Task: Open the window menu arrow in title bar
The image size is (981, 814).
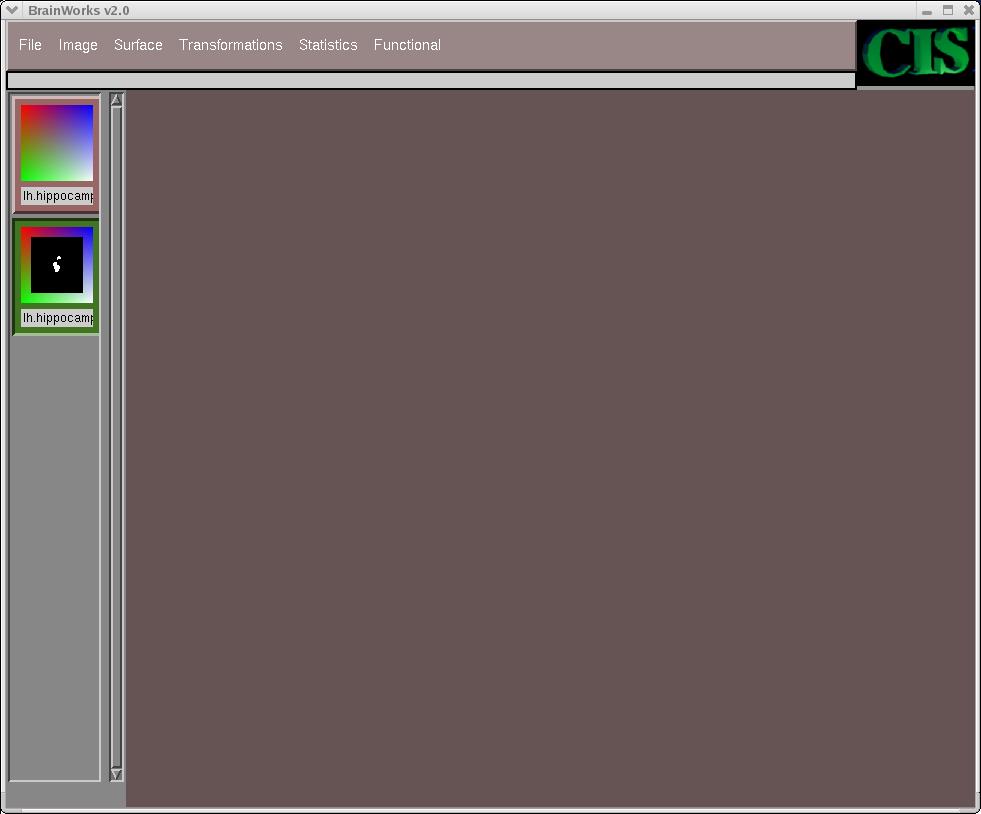Action: coord(12,10)
